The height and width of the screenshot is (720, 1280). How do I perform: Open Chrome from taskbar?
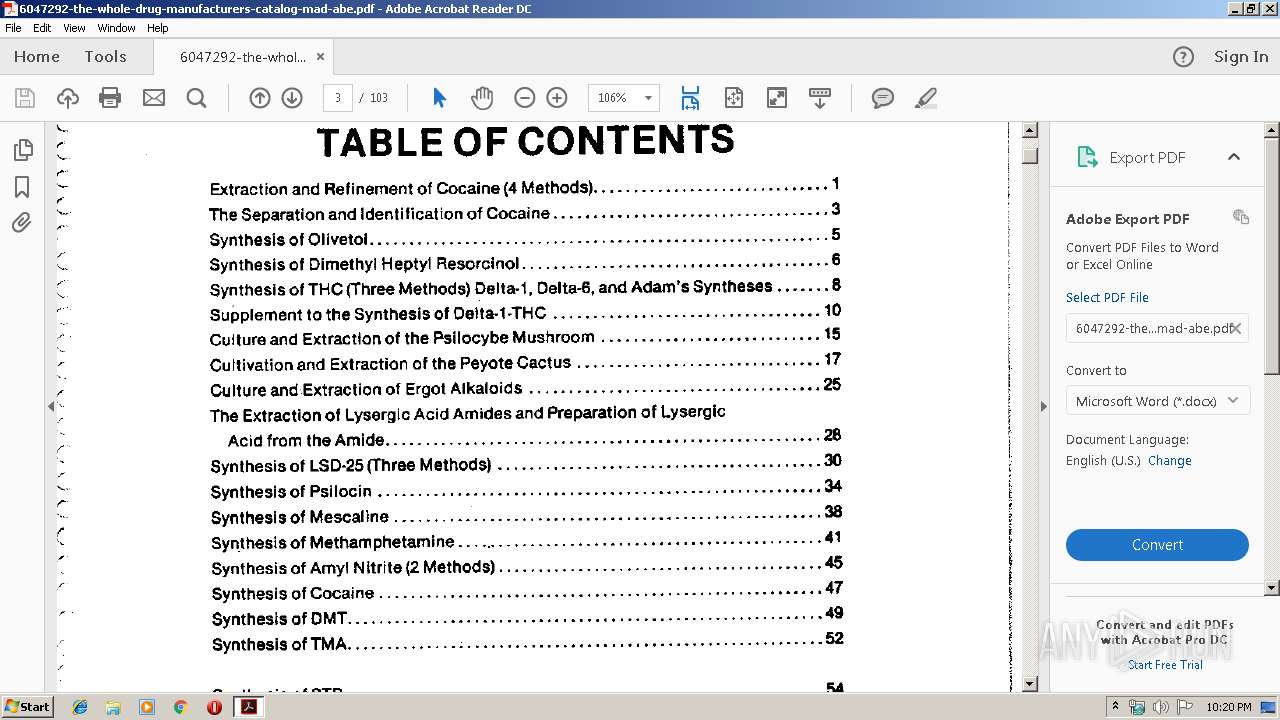180,707
